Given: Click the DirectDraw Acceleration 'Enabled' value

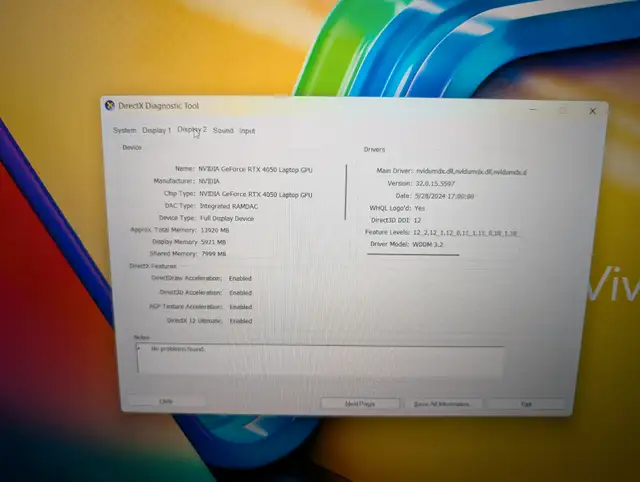Looking at the screenshot, I should click(240, 278).
